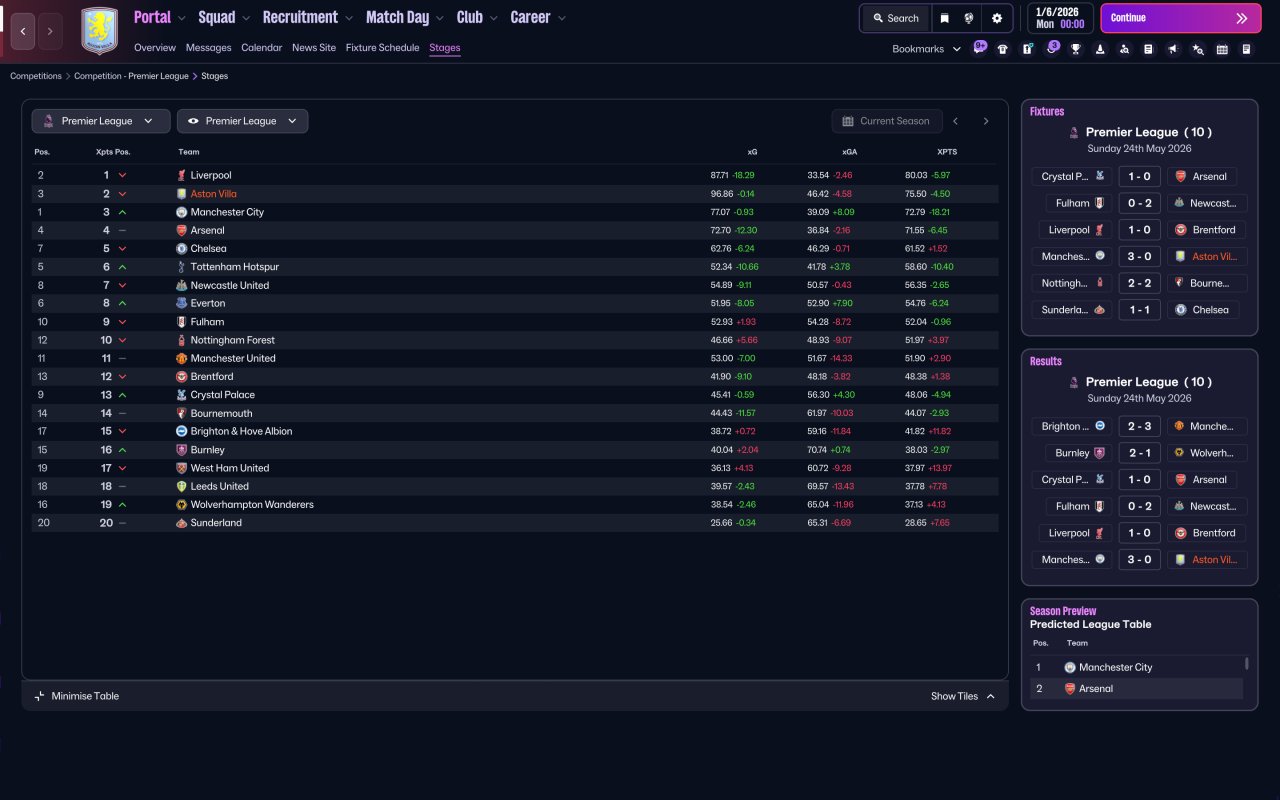Sort by the Xpts Pos. column header
Image resolution: width=1280 pixels, height=800 pixels.
pyautogui.click(x=113, y=152)
